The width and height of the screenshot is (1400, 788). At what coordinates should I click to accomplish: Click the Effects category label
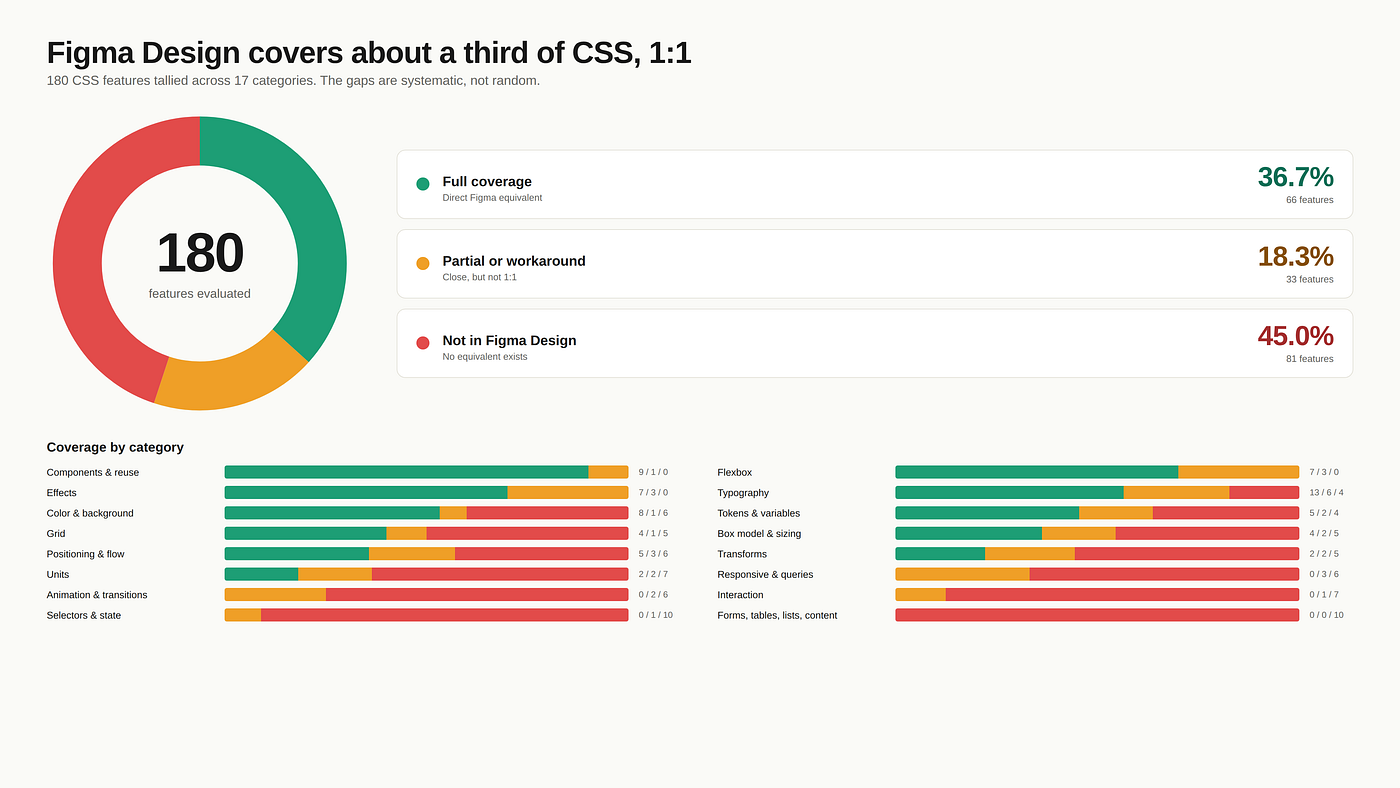[61, 493]
